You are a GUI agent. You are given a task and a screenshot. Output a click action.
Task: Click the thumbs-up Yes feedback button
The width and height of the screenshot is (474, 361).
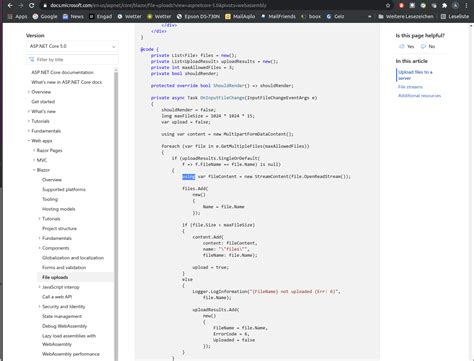coord(407,46)
